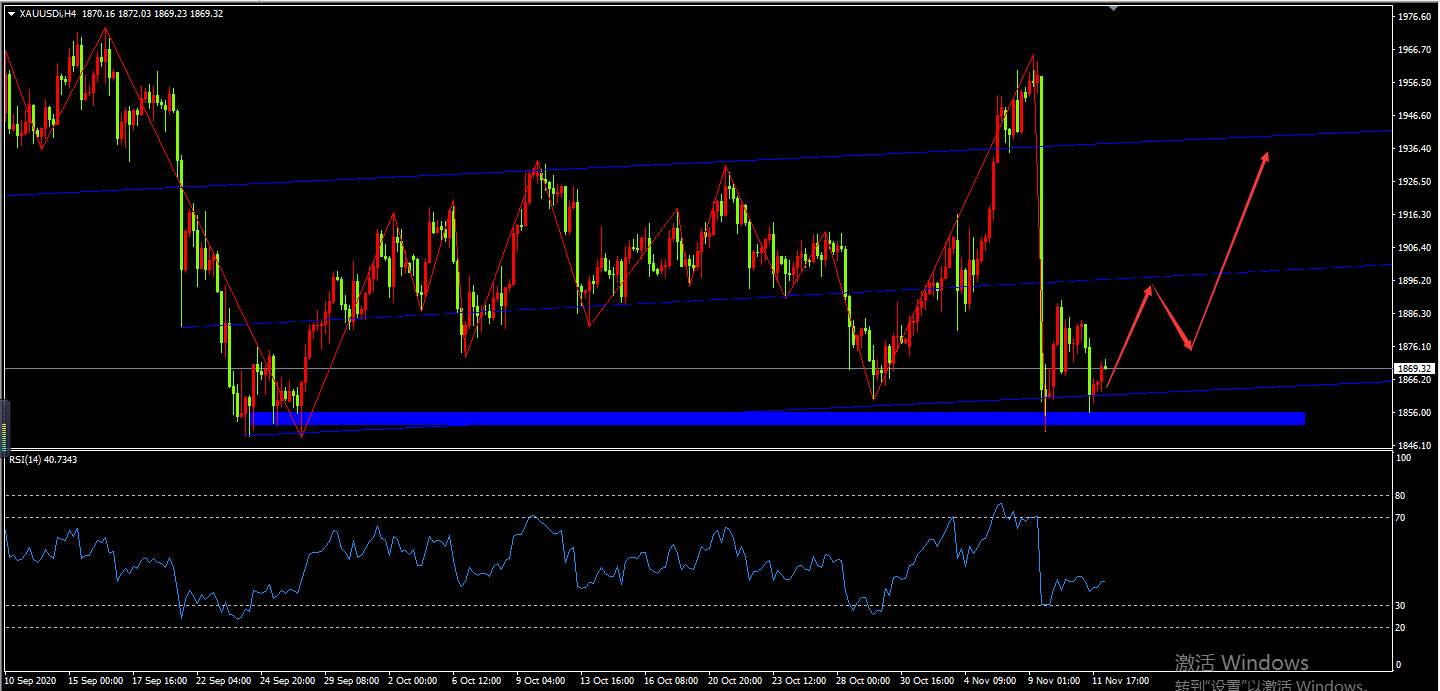
Task: Click the first small red projection arrowhead
Action: click(1149, 289)
